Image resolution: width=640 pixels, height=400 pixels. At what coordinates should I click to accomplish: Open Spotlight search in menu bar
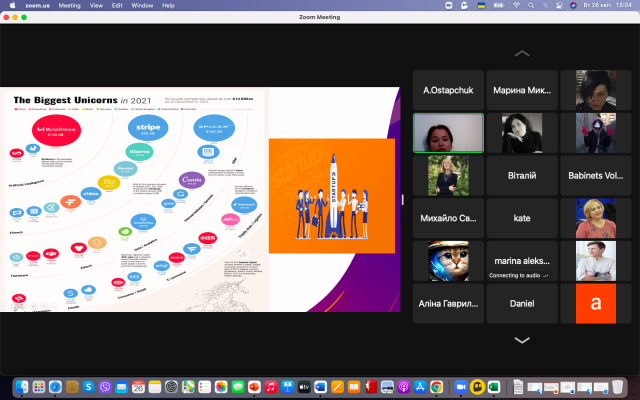pos(531,5)
